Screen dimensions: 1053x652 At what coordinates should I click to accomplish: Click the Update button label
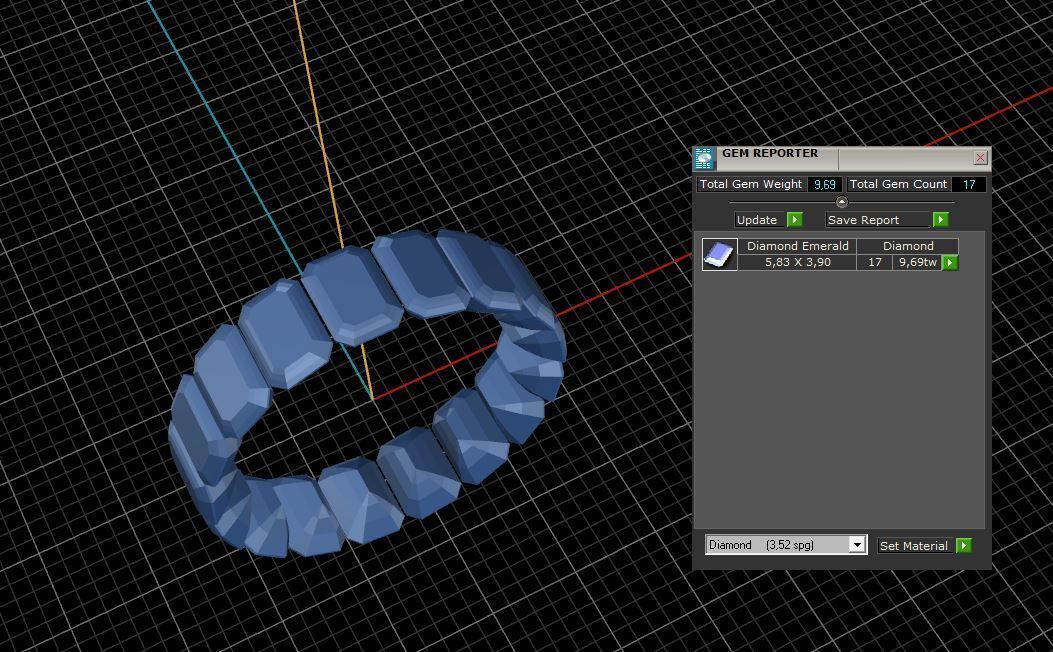point(757,220)
